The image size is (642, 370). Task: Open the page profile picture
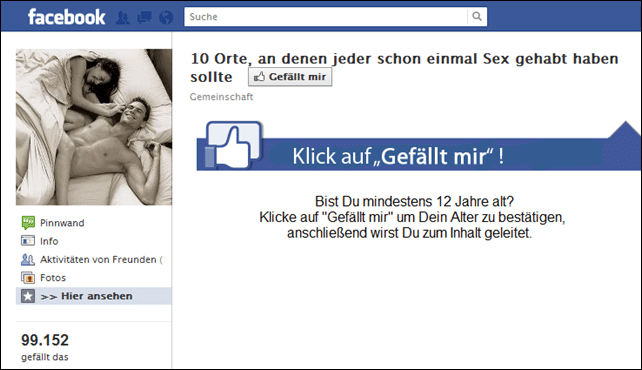pyautogui.click(x=94, y=127)
